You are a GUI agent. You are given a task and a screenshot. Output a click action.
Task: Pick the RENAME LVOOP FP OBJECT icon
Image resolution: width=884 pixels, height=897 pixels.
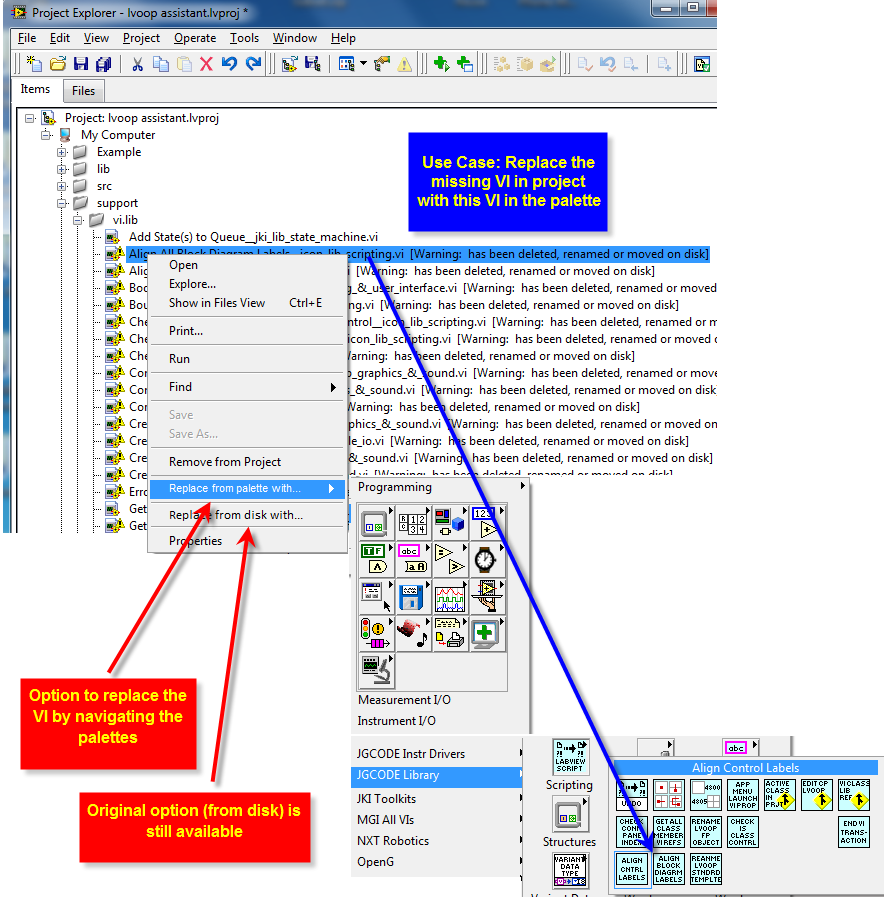pos(705,832)
